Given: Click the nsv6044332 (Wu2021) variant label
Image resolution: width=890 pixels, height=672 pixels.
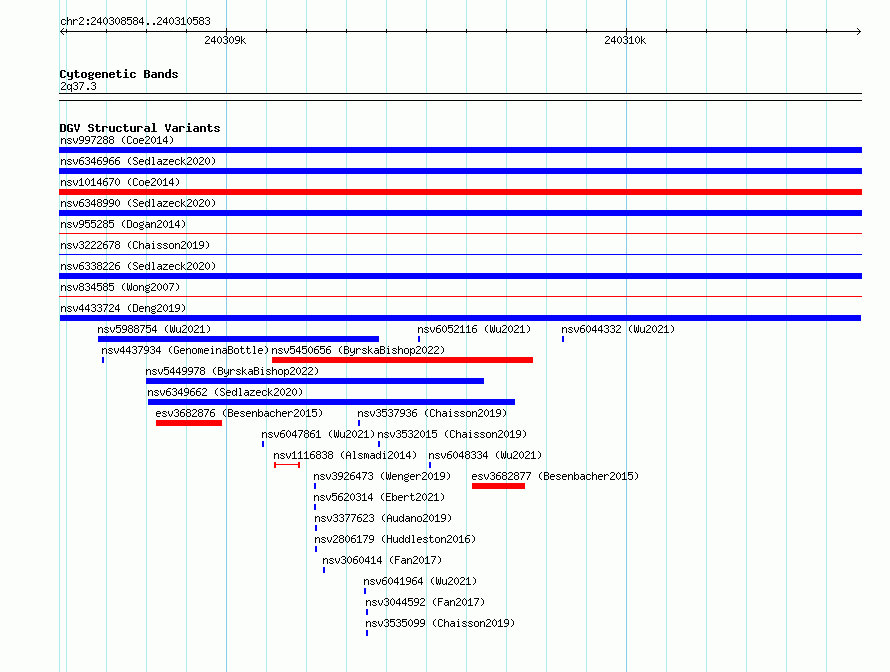Looking at the screenshot, I should 618,329.
